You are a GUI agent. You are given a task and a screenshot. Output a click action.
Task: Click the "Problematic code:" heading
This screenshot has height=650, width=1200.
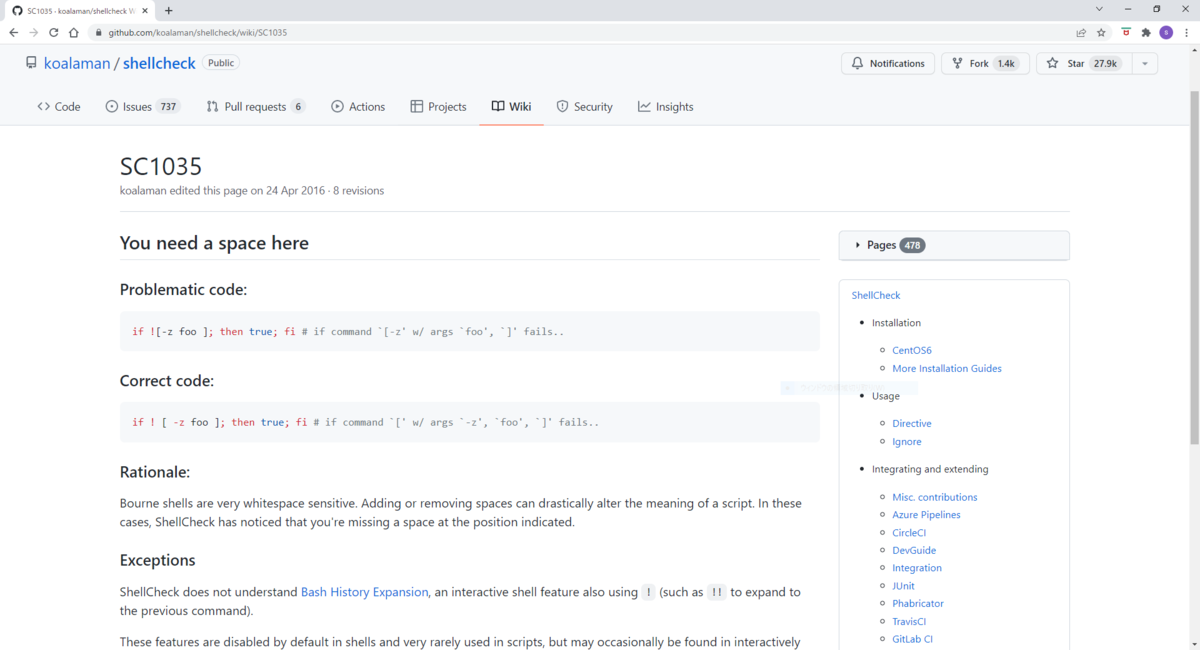[183, 290]
